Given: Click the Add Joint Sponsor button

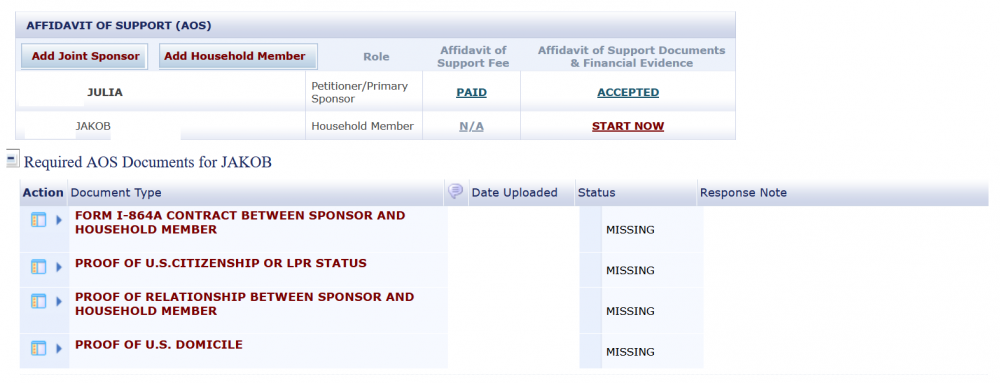Looking at the screenshot, I should tap(85, 56).
